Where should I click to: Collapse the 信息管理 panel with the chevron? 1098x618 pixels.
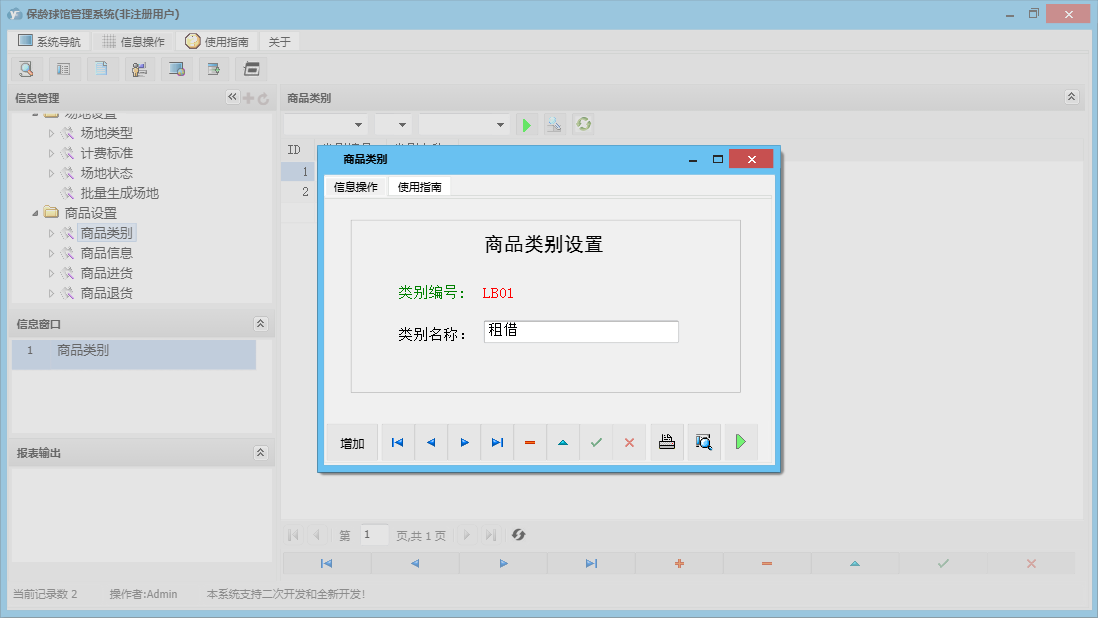click(x=231, y=97)
